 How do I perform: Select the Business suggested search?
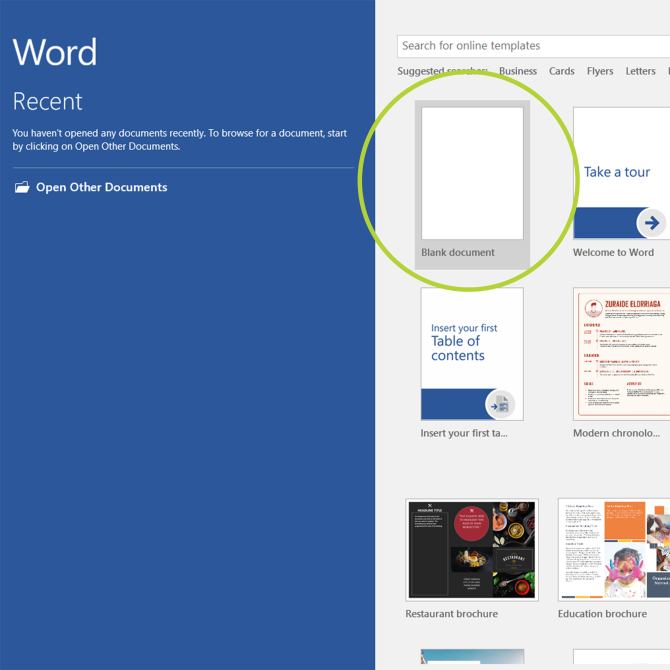(x=517, y=71)
